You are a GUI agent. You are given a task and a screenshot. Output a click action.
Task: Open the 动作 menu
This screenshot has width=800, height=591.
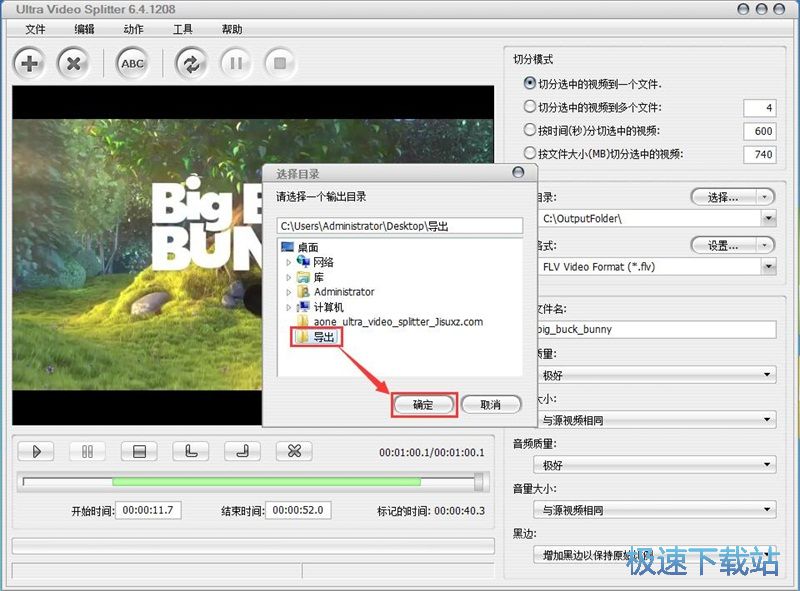click(x=133, y=29)
